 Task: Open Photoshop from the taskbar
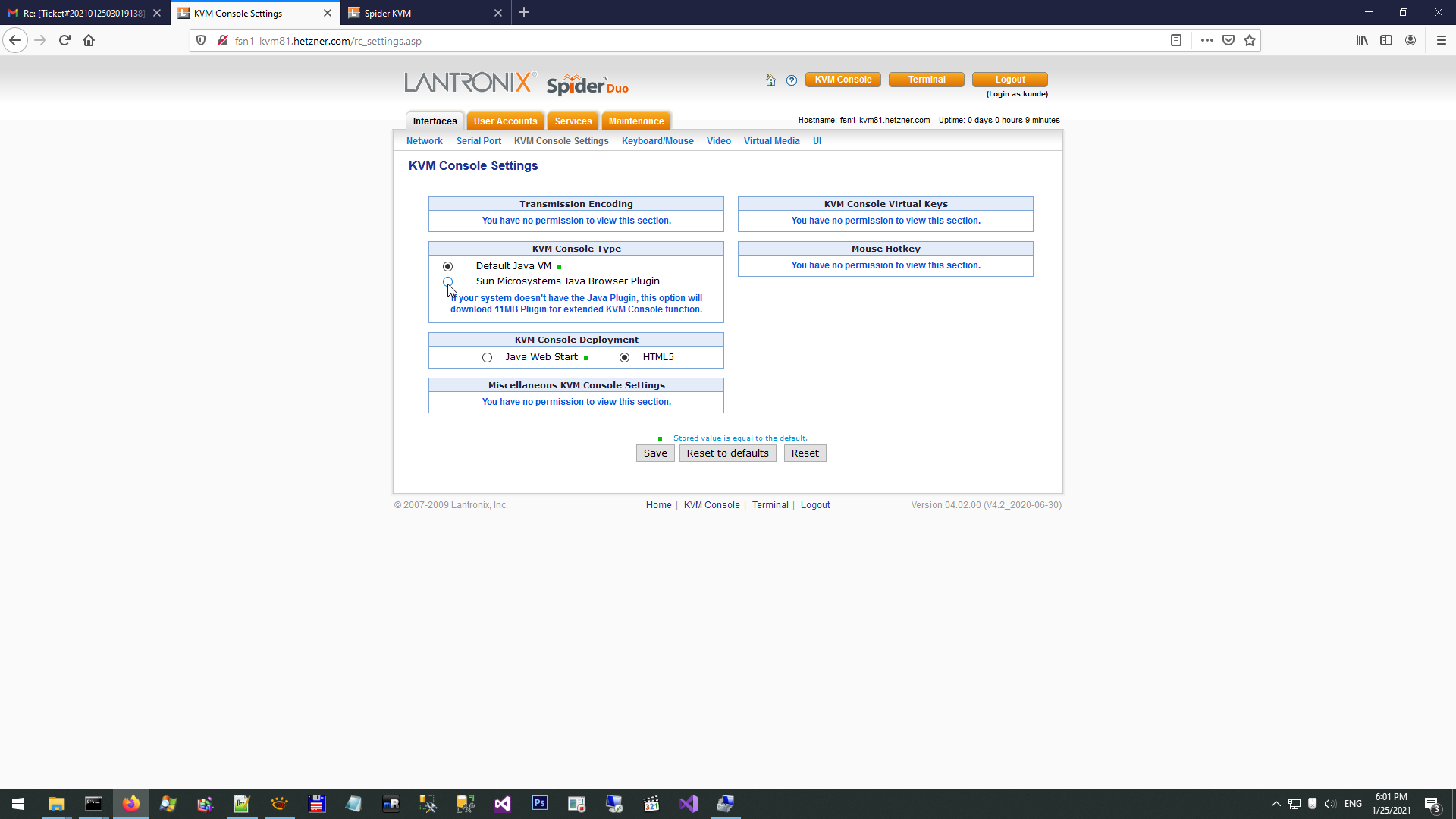[540, 803]
